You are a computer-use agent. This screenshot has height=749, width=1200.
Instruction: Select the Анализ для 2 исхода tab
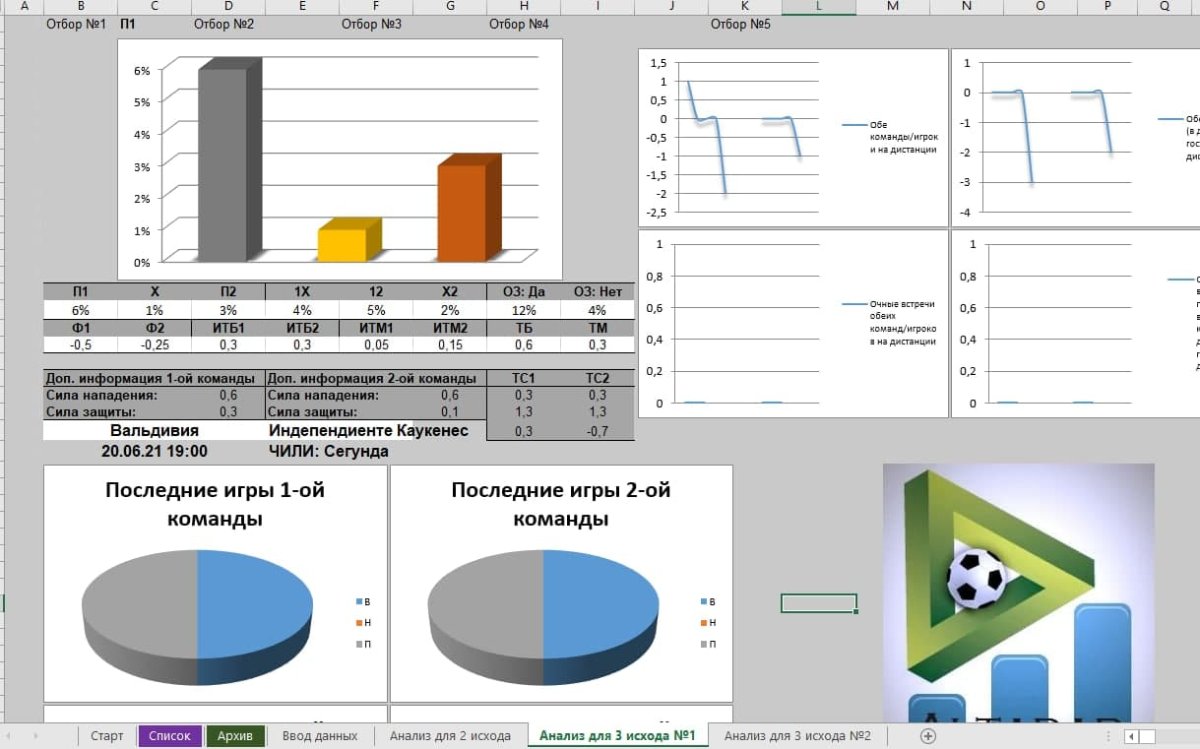click(x=449, y=736)
